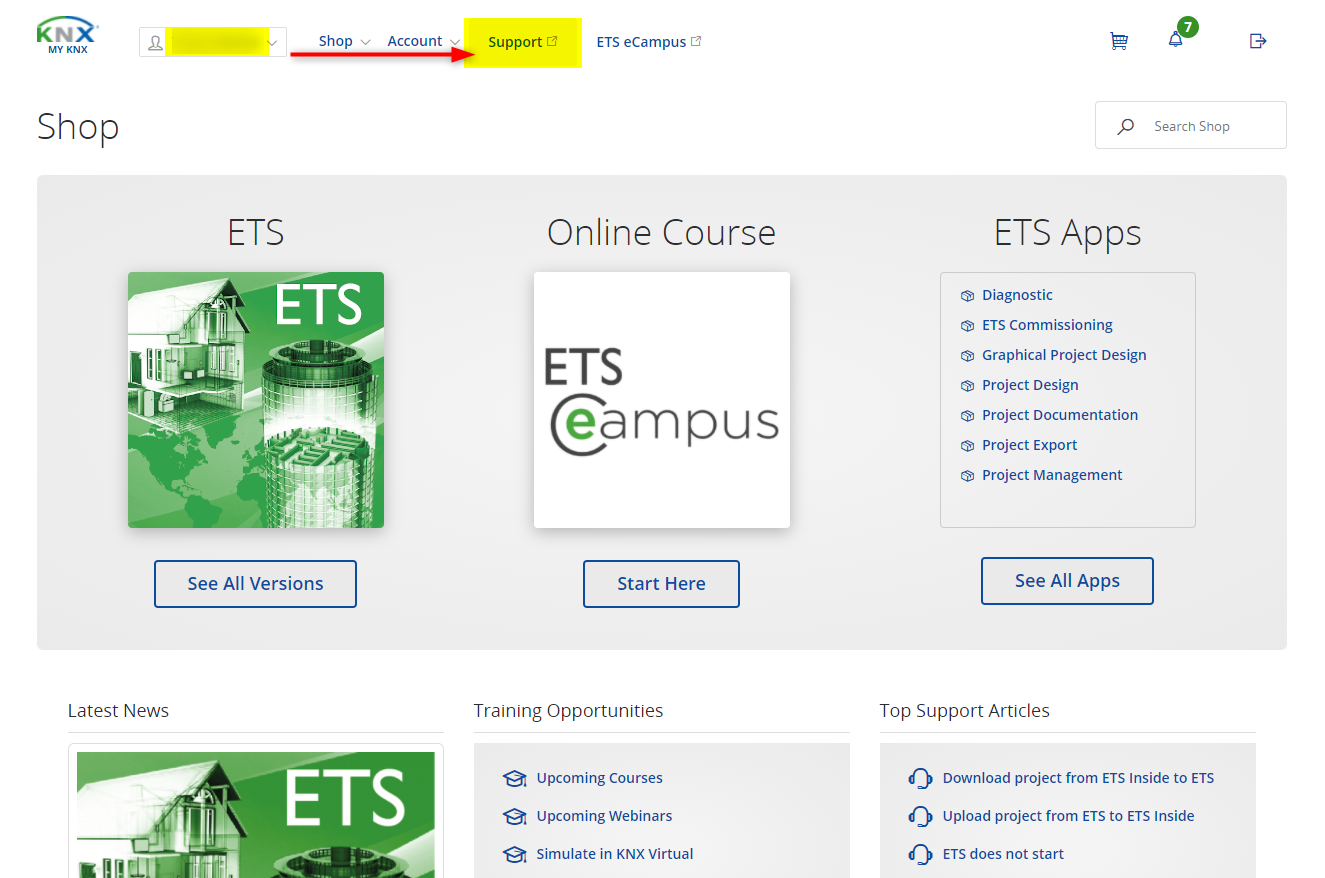
Task: Open the Project Export app link
Action: [1030, 445]
